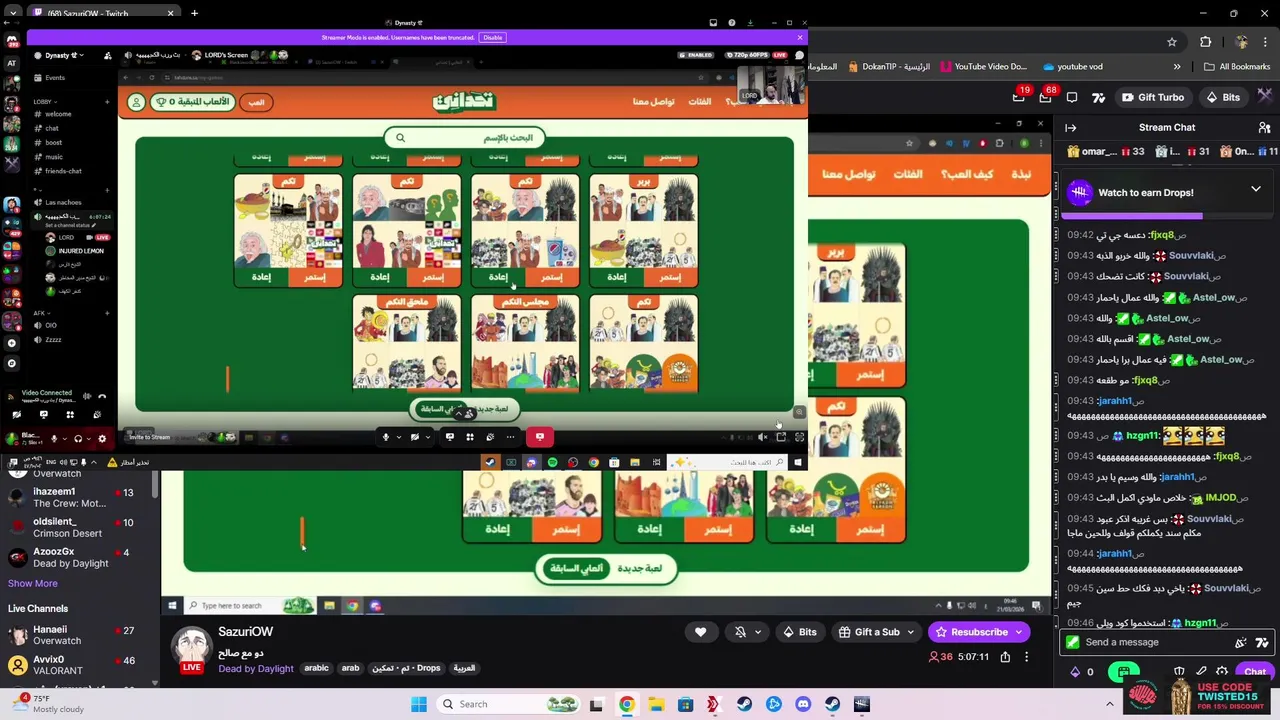The height and width of the screenshot is (720, 1280).
Task: Click Bits button under stream
Action: coord(800,632)
